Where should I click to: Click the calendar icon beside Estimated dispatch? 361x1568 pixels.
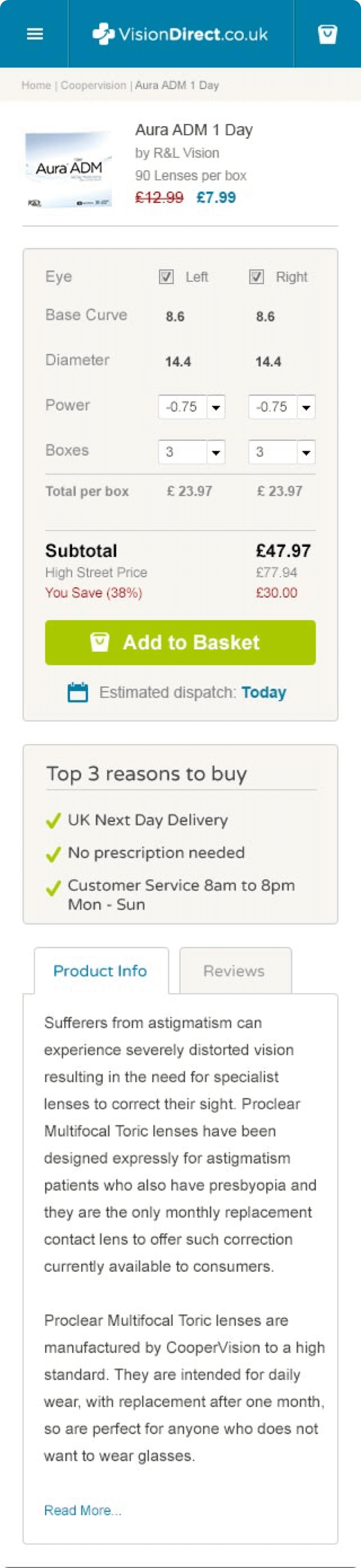(78, 692)
